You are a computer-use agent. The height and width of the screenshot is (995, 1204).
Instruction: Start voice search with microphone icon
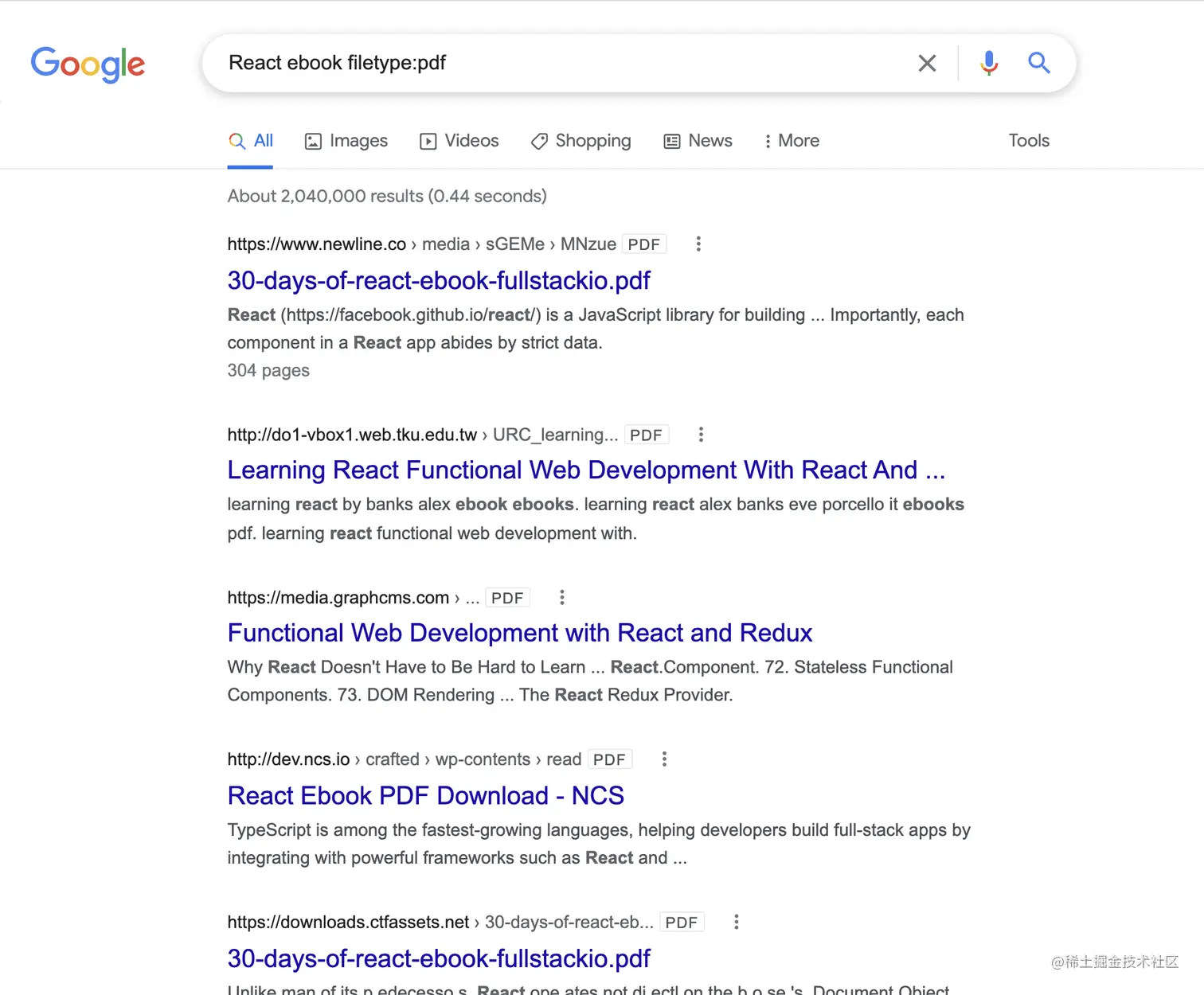[x=989, y=63]
